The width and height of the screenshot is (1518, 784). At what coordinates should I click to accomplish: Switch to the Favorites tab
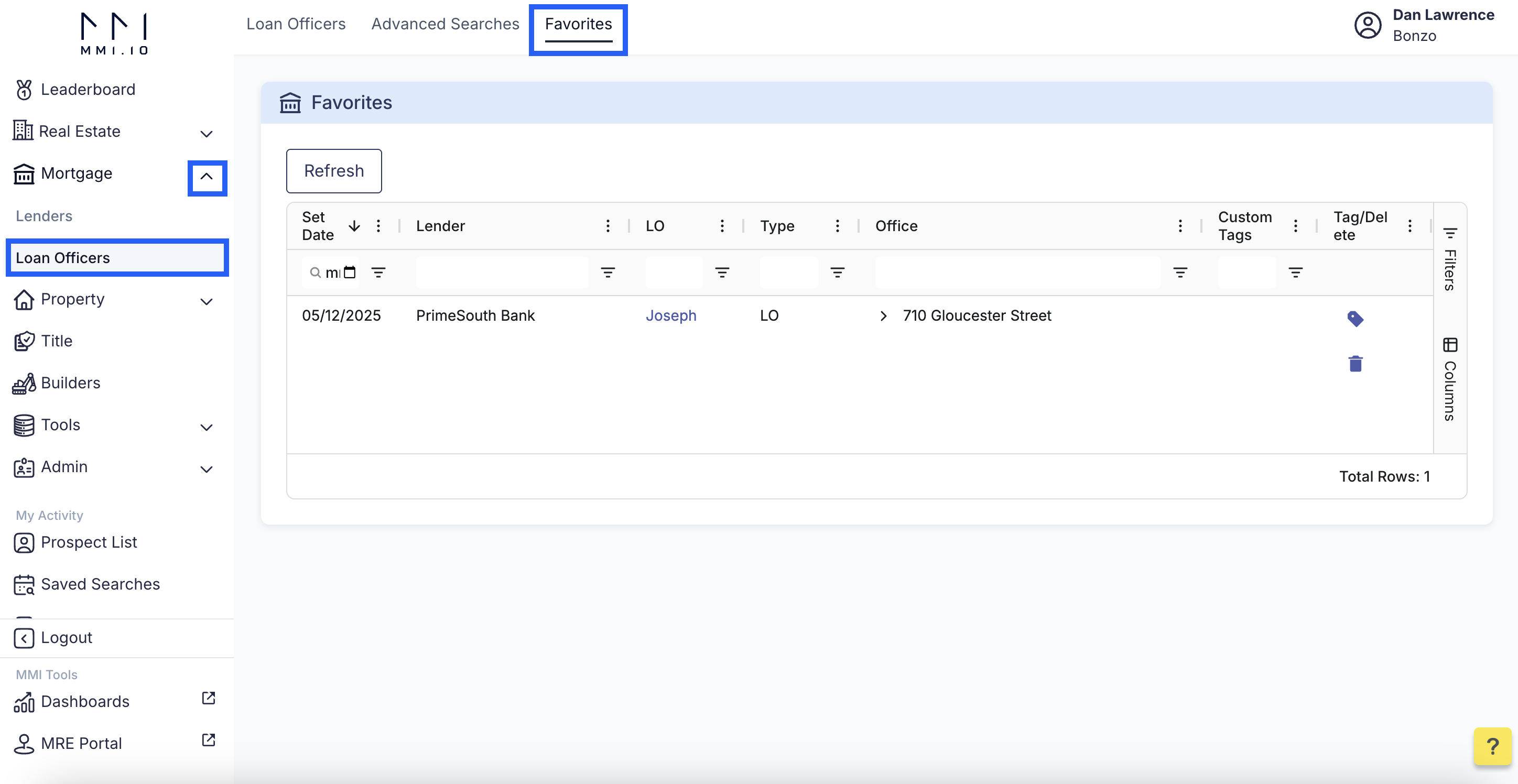[x=578, y=24]
